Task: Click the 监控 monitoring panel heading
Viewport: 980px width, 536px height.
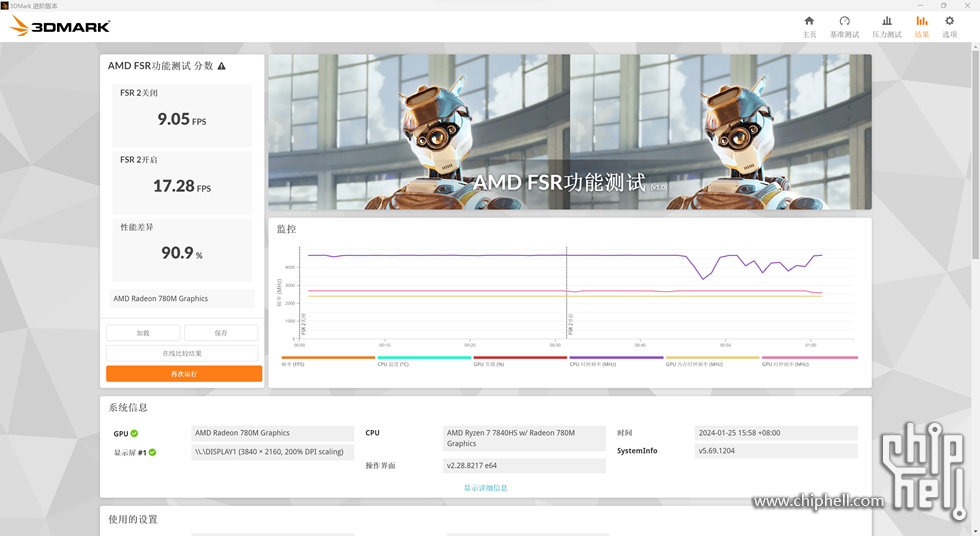Action: [286, 229]
